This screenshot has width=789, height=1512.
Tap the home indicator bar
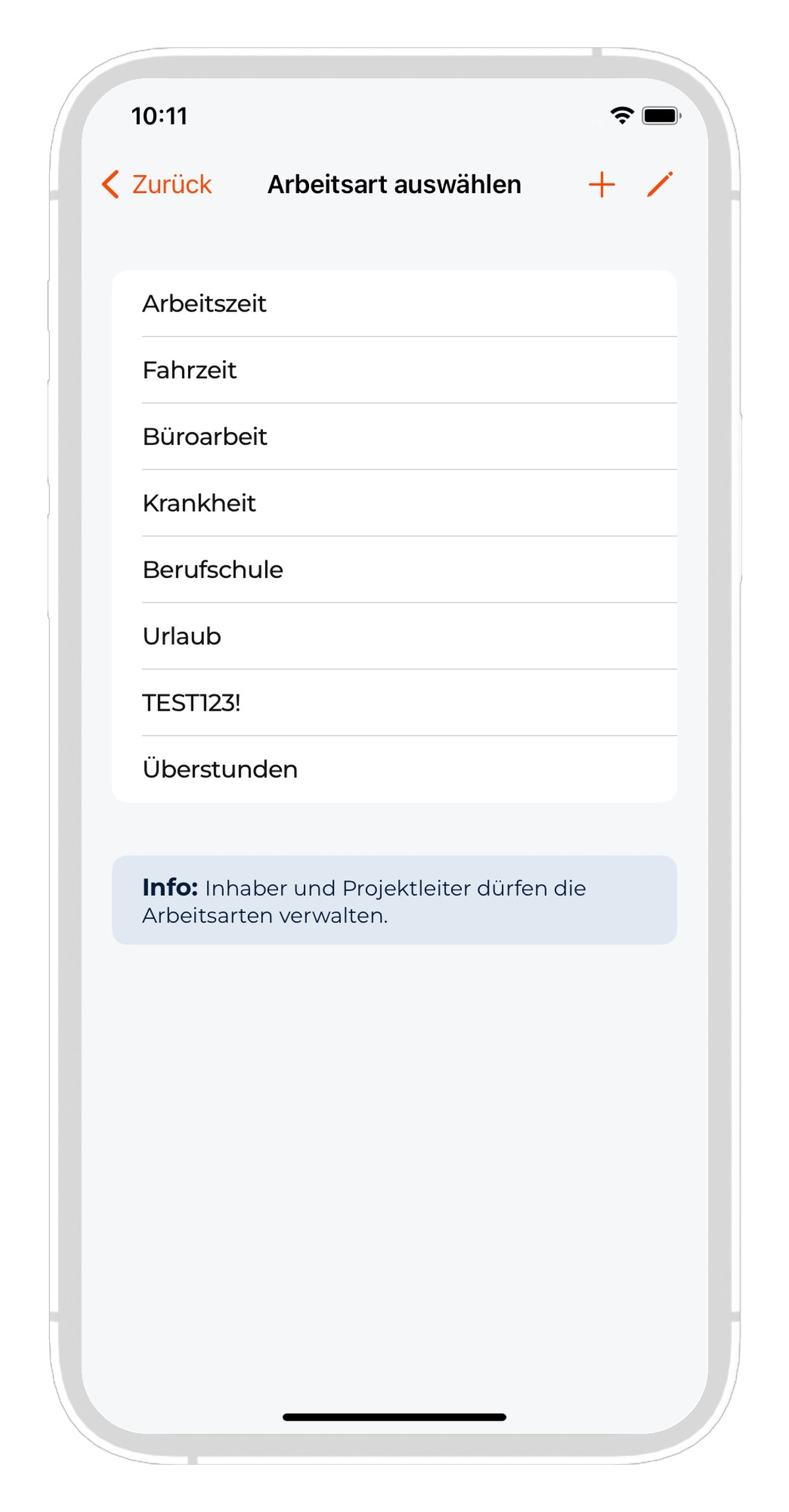tap(394, 1417)
